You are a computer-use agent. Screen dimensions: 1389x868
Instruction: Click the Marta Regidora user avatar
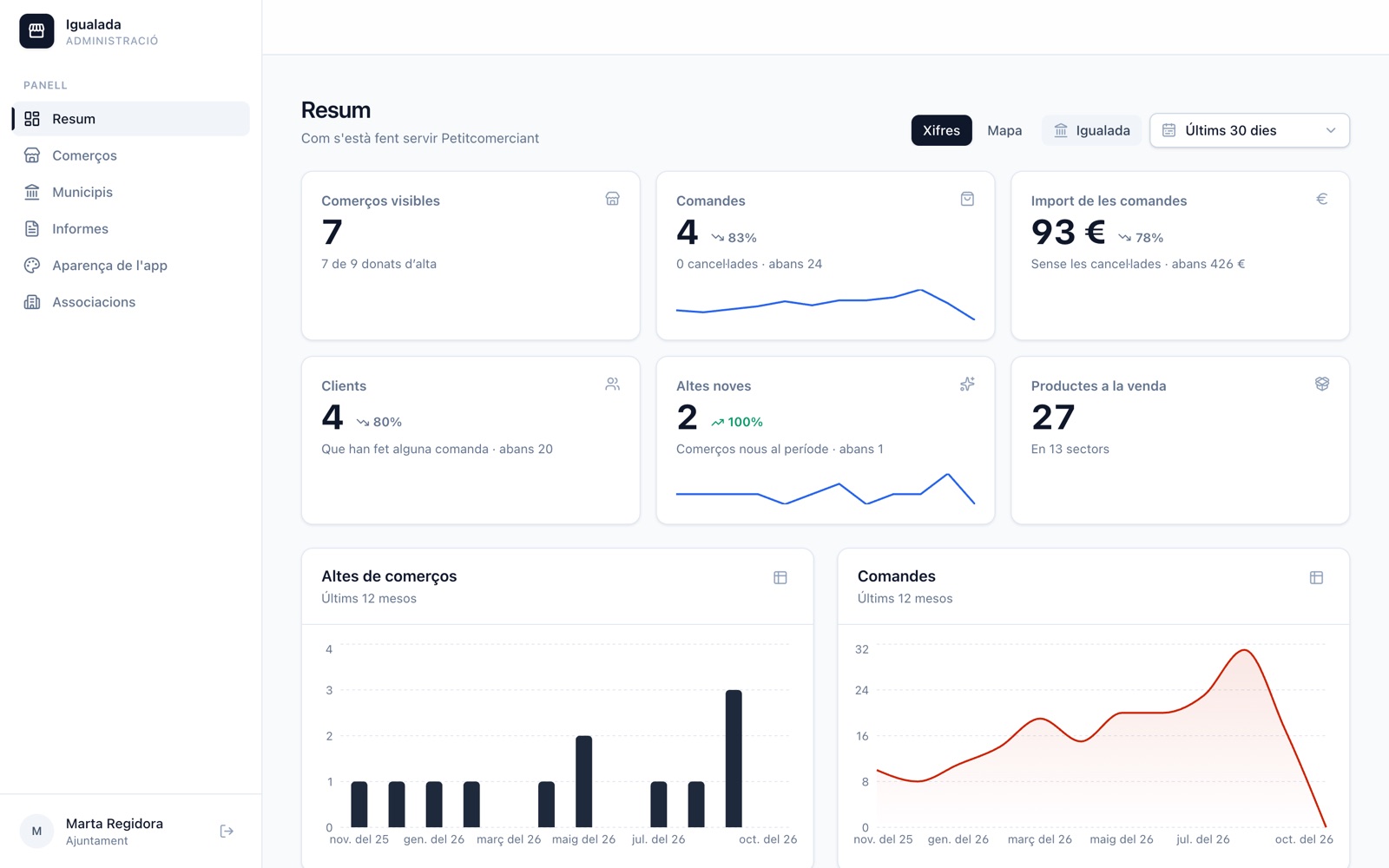(x=36, y=832)
